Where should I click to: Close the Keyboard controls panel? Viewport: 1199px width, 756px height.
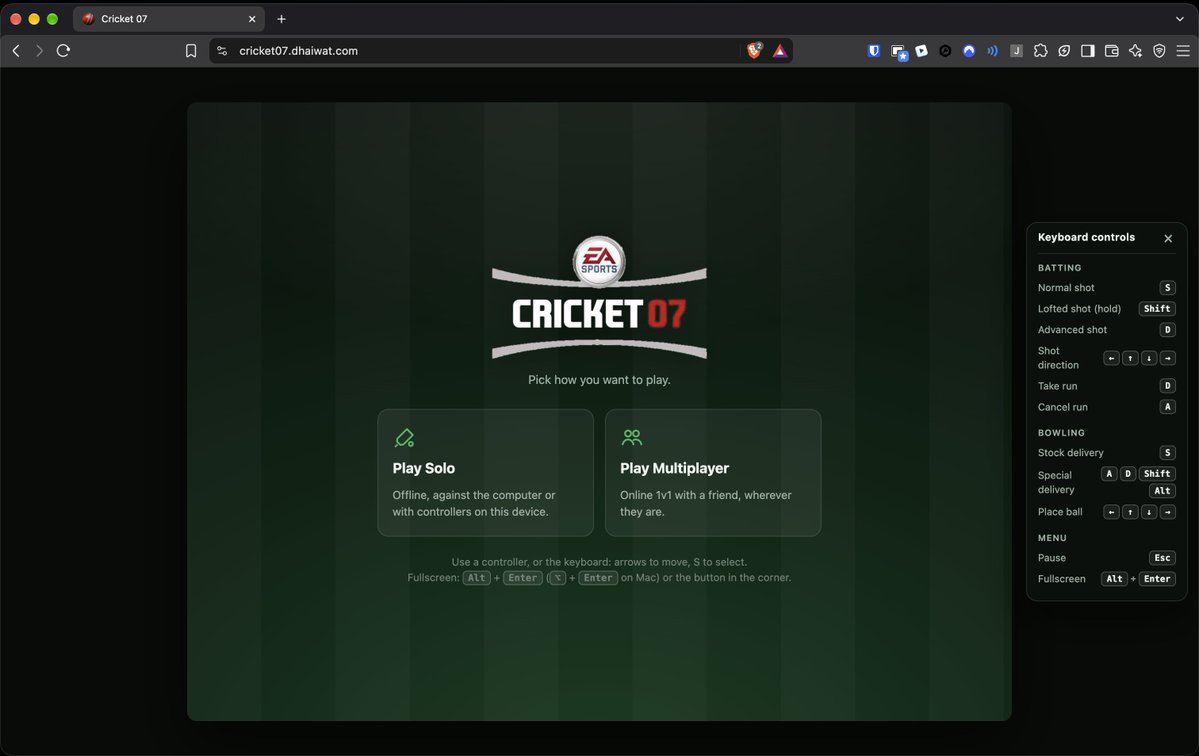[1168, 238]
